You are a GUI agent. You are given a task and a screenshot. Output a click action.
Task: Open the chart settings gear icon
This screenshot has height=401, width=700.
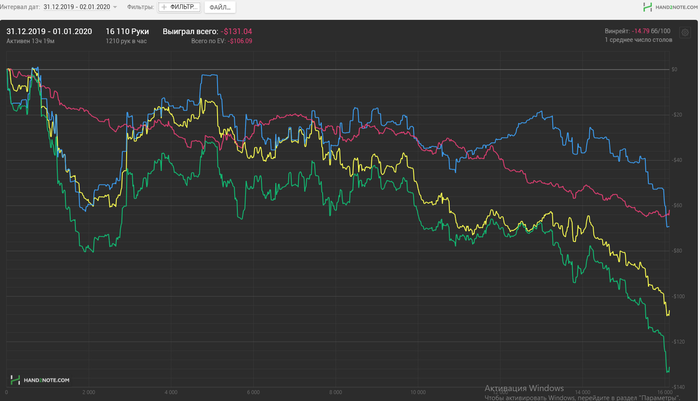(686, 32)
